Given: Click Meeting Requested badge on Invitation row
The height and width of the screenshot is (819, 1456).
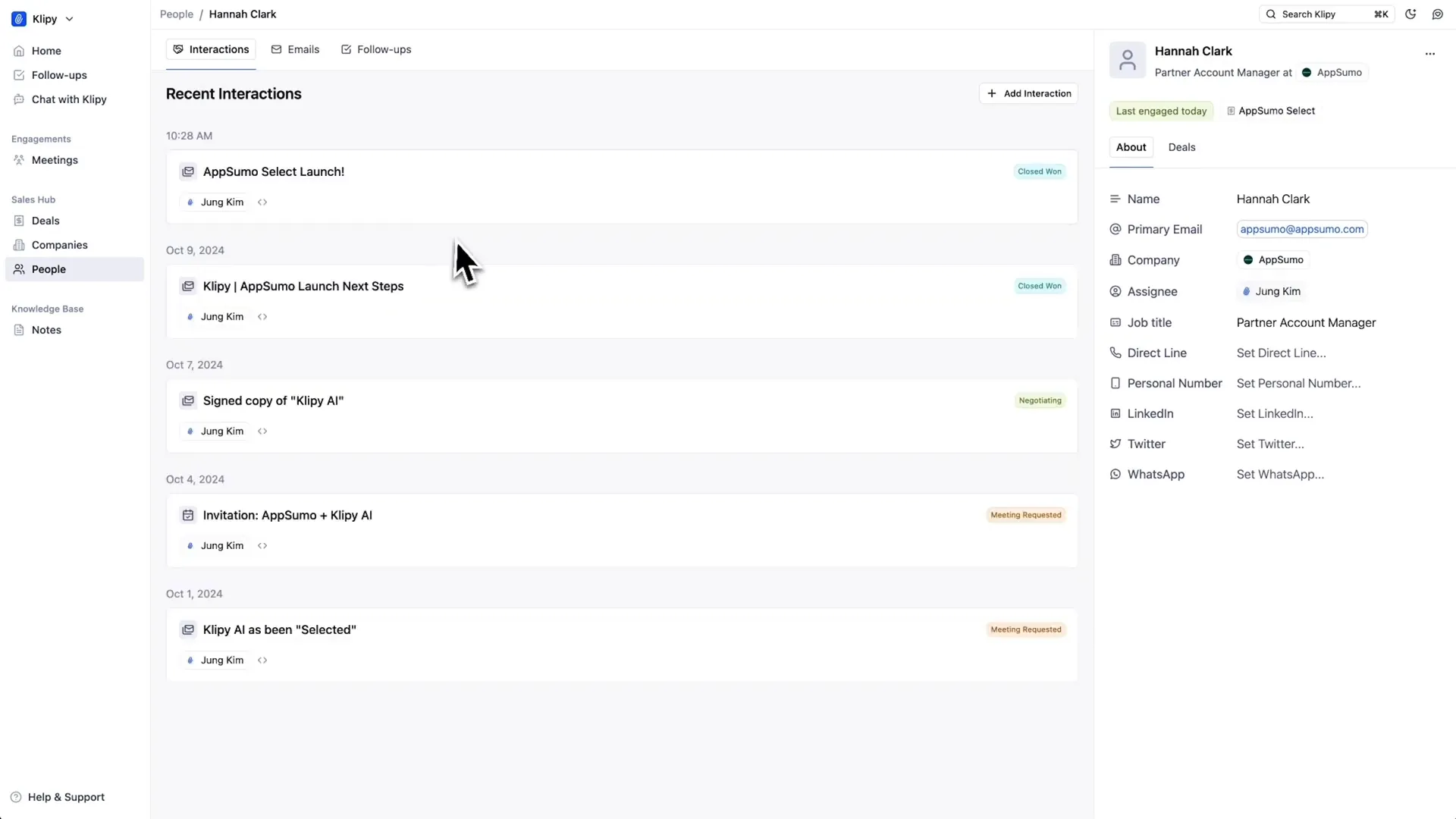Looking at the screenshot, I should click(x=1026, y=515).
